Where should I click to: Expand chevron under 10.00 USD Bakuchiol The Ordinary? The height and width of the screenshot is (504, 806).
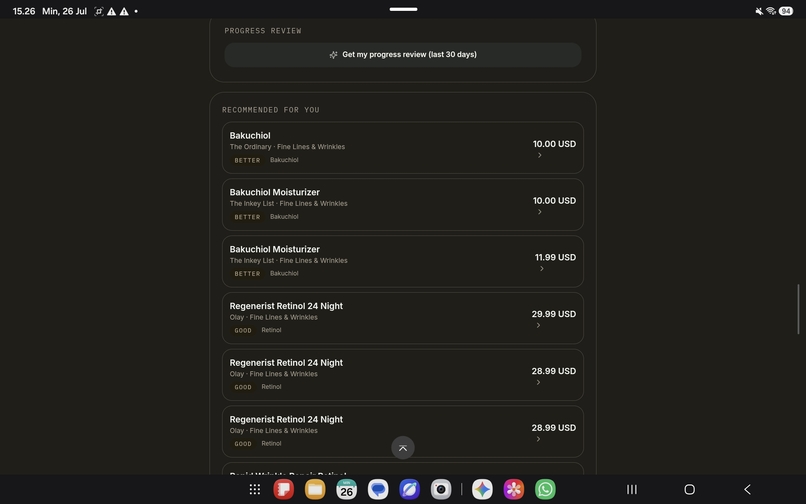540,155
